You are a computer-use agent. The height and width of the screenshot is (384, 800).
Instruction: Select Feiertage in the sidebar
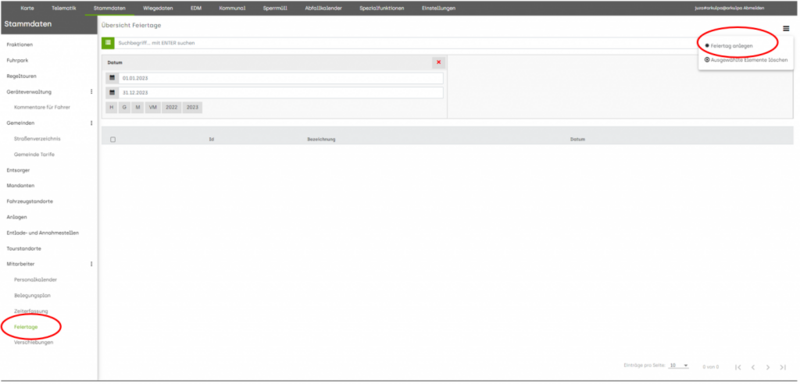click(26, 326)
